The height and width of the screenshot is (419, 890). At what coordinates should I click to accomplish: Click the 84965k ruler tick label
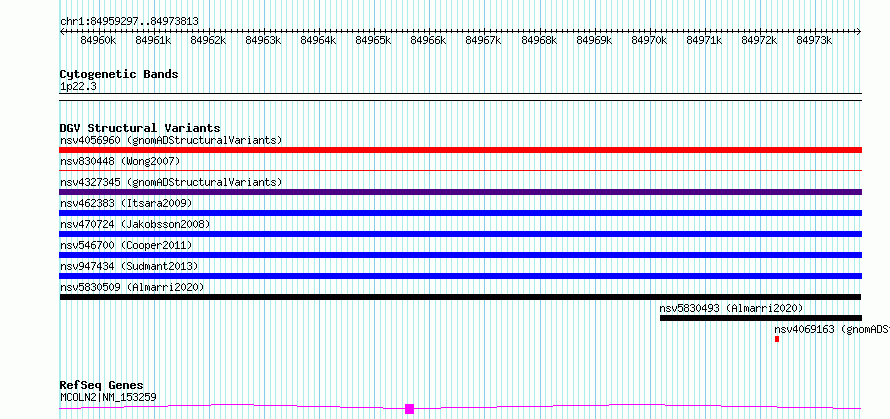[373, 40]
